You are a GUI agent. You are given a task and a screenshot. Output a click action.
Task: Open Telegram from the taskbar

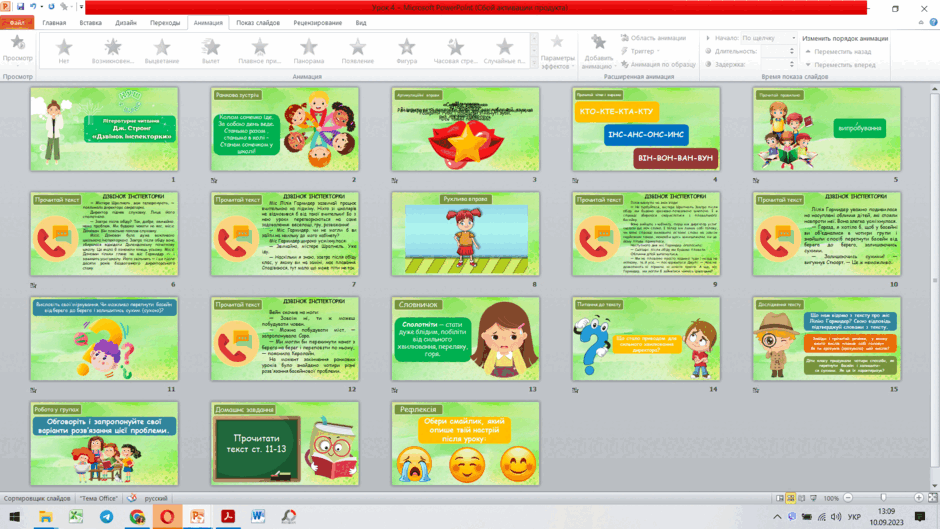pos(106,516)
